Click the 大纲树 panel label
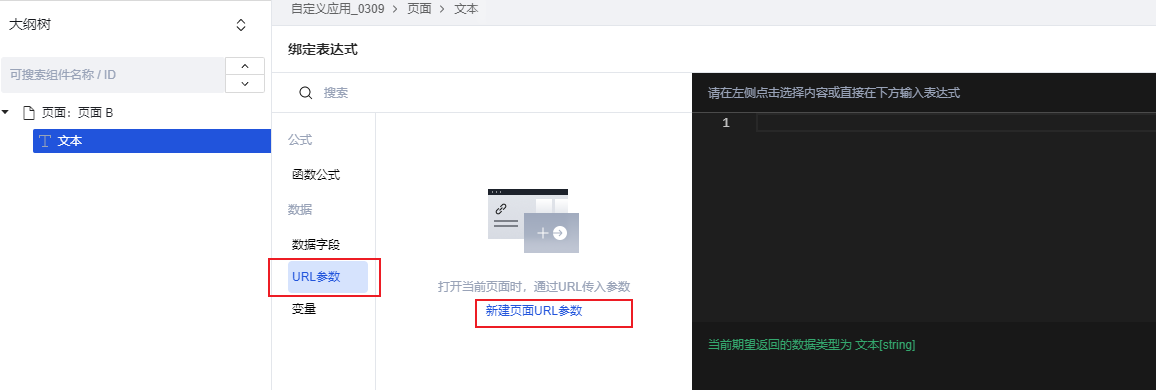This screenshot has width=1156, height=390. pos(29,25)
